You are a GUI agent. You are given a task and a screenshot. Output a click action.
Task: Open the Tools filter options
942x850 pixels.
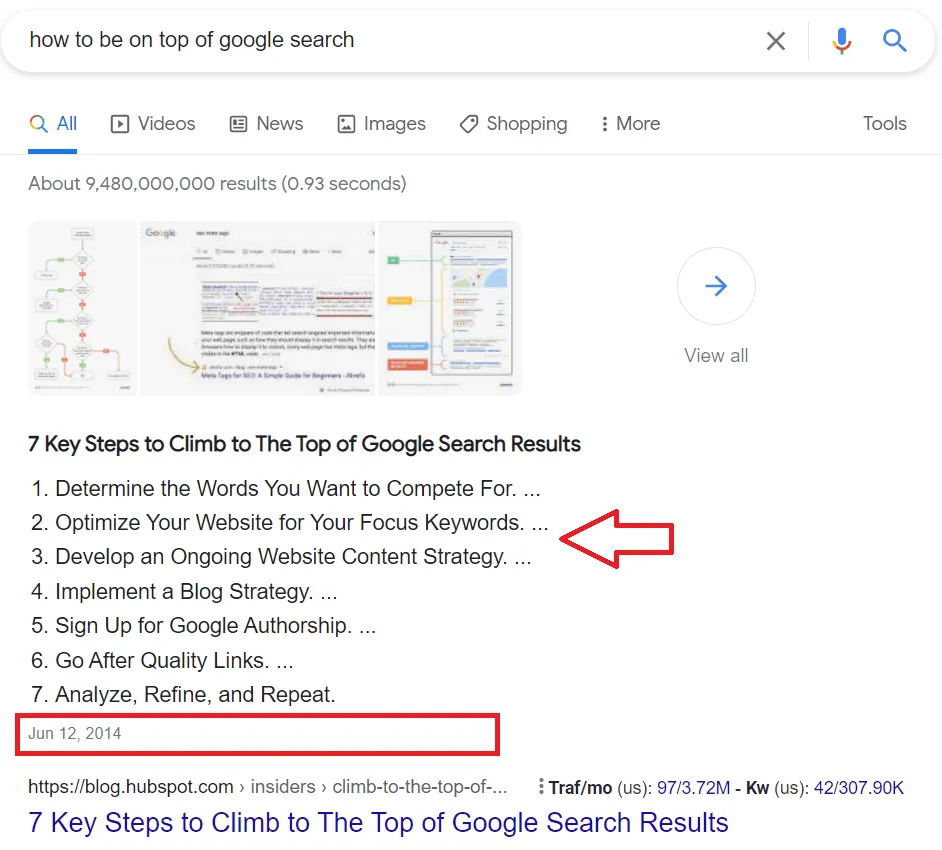[x=884, y=124]
